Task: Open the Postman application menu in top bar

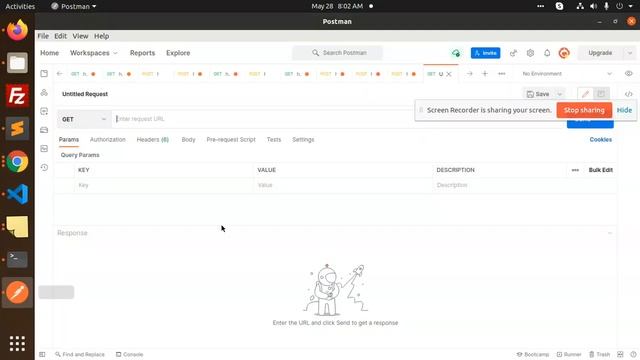Action: 74,6
